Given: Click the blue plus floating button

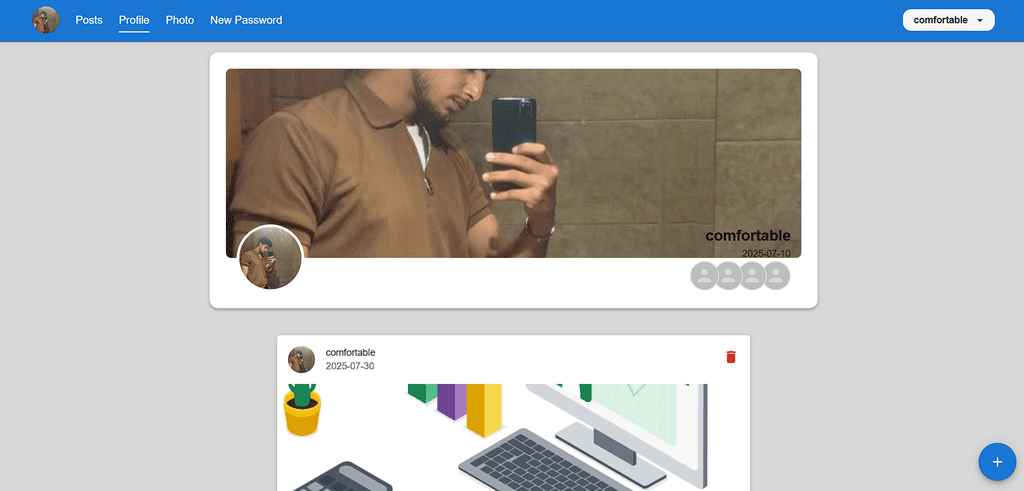Looking at the screenshot, I should point(997,462).
